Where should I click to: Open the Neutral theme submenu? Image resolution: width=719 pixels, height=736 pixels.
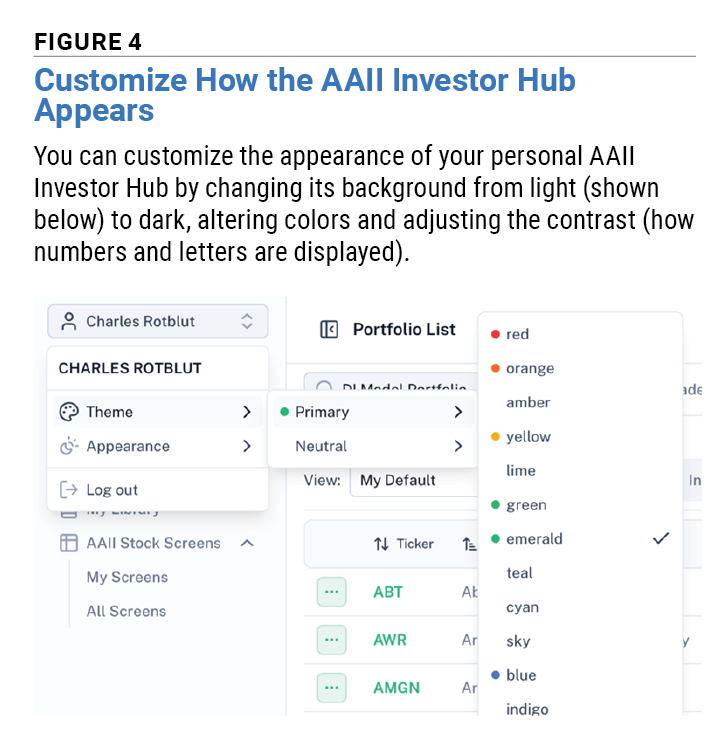373,446
